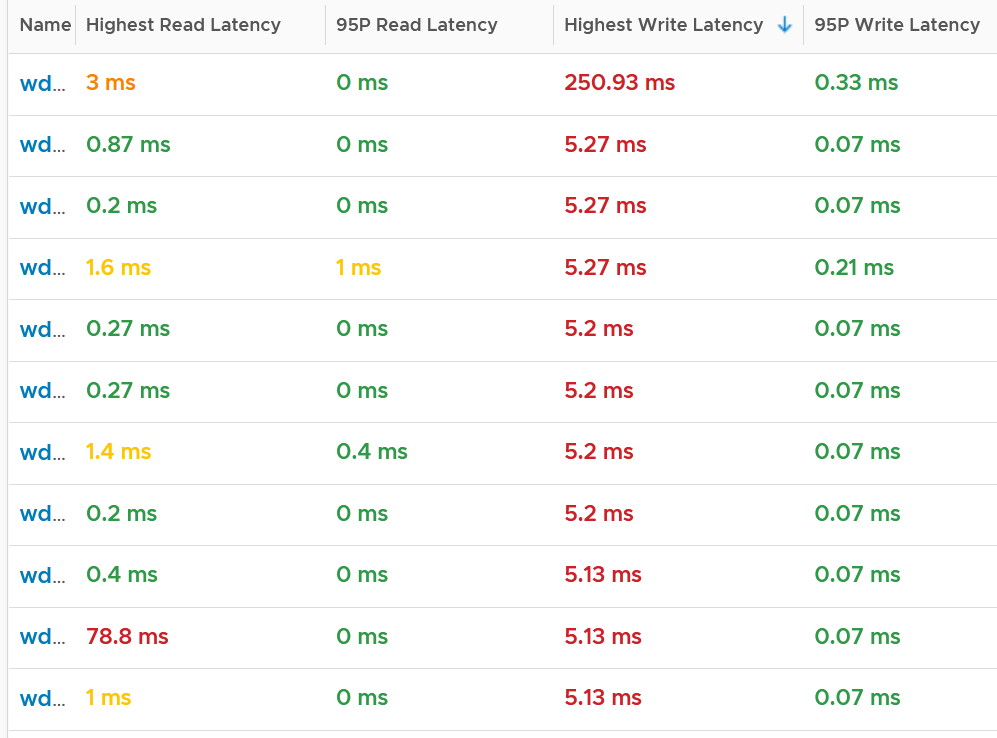Screen dimensions: 997x738
Task: Click Highest Write Latency header text
Action: 663,25
